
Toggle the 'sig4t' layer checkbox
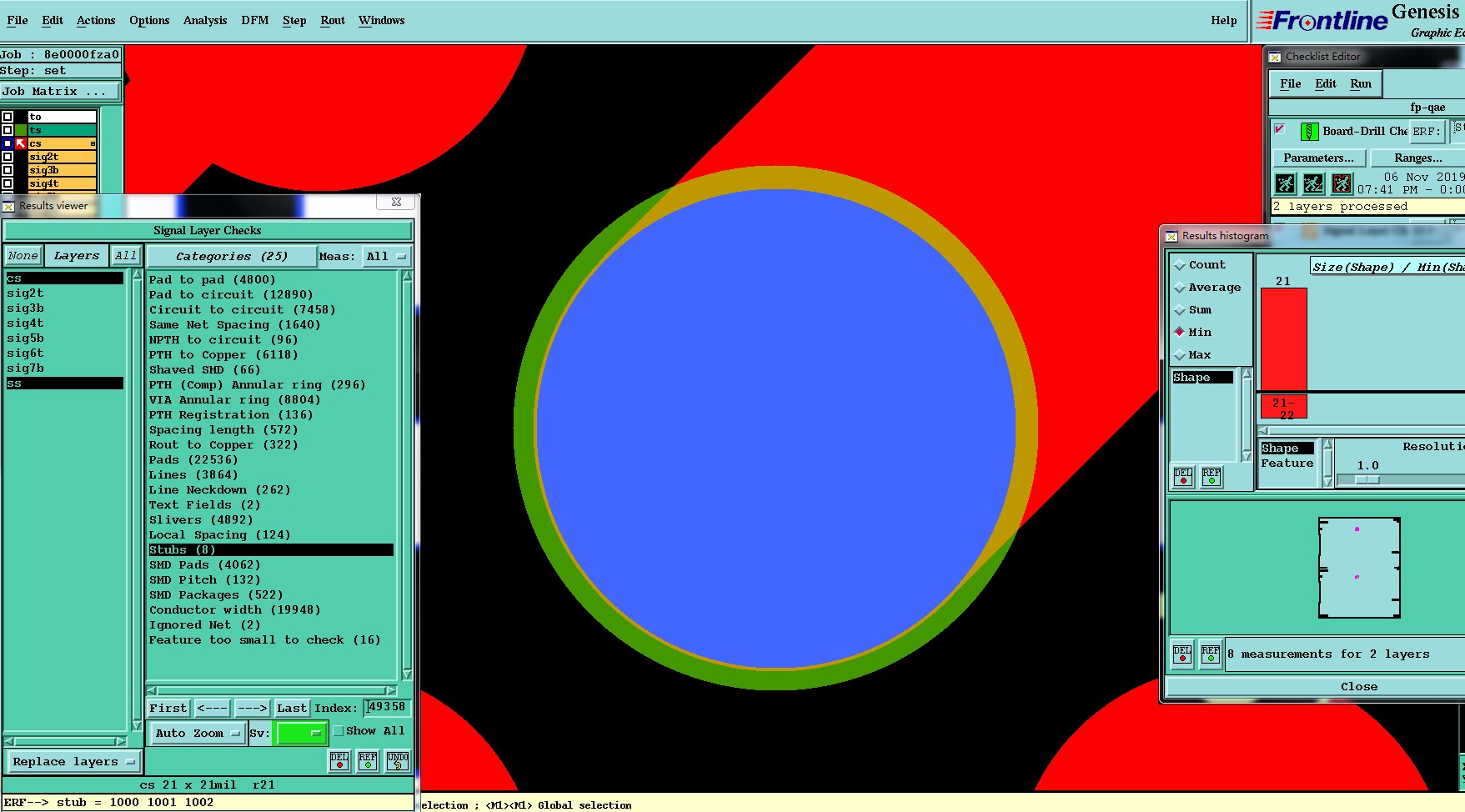(x=8, y=183)
